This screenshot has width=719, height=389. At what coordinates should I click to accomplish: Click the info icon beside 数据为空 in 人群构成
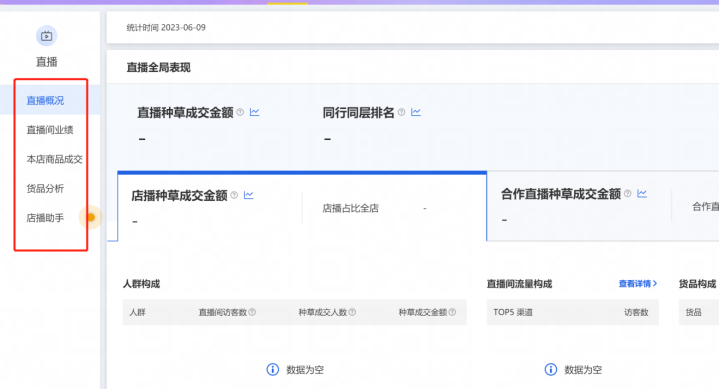pos(273,369)
